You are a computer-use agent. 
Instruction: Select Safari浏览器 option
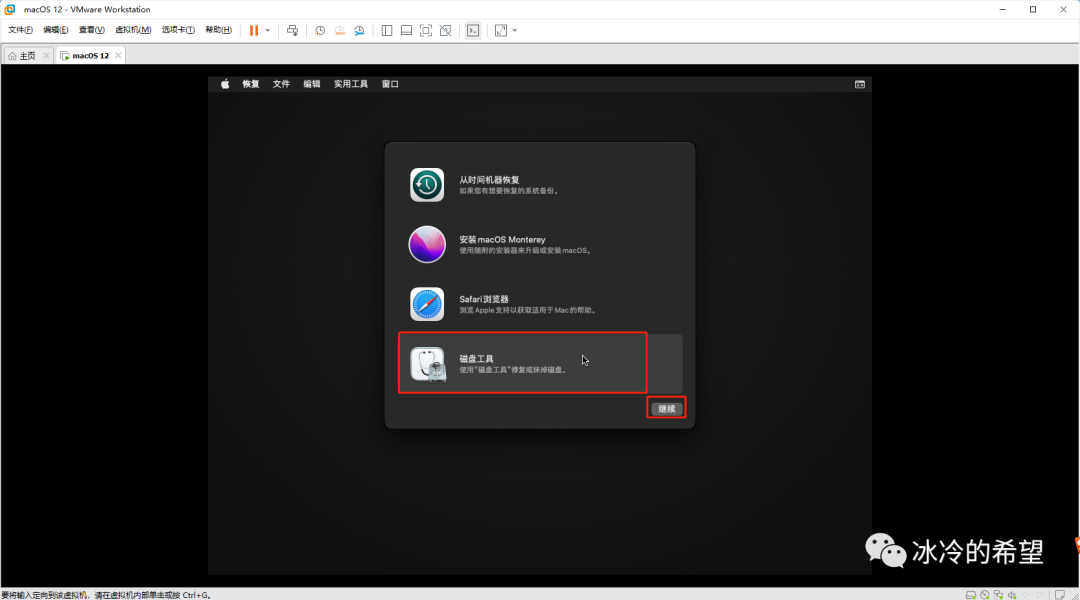(540, 304)
